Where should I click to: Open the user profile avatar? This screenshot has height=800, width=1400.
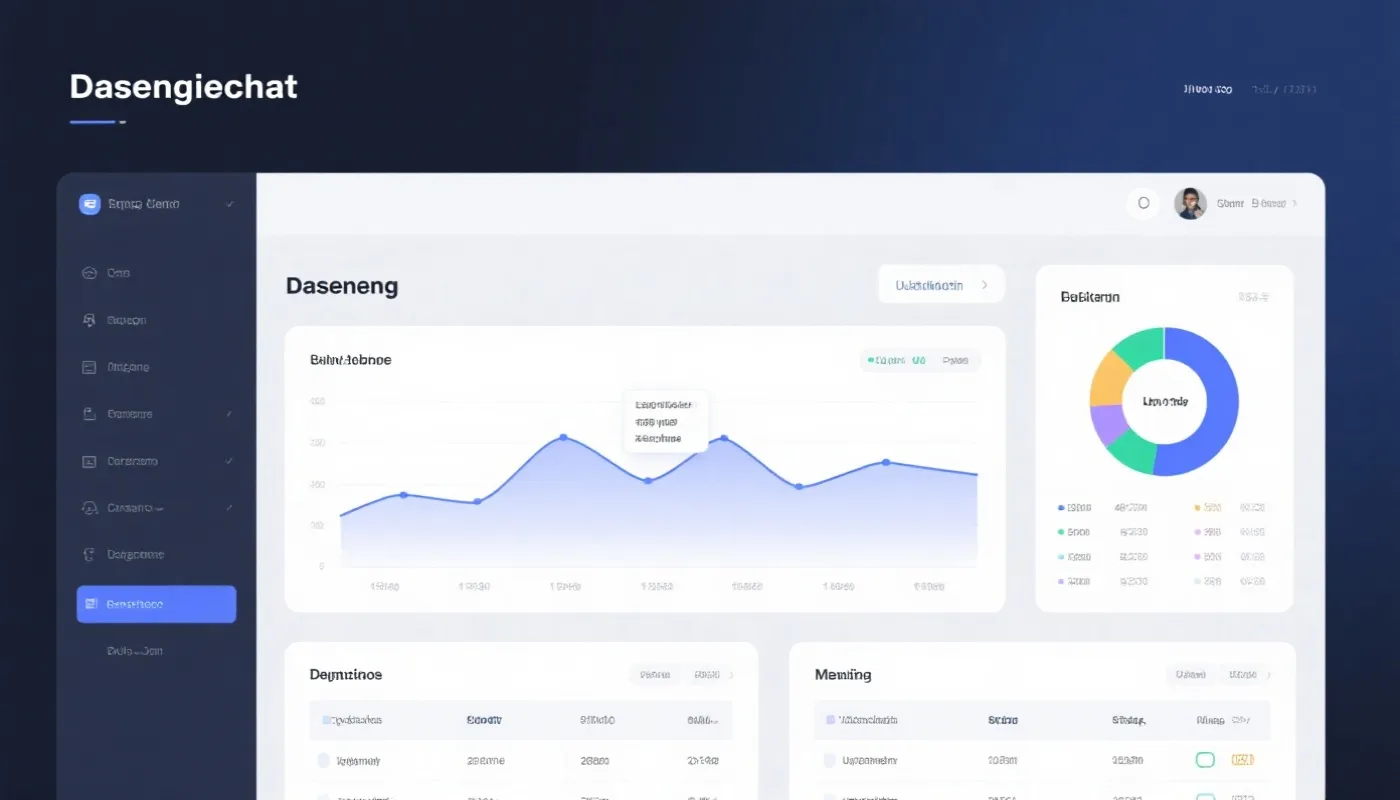coord(1190,203)
